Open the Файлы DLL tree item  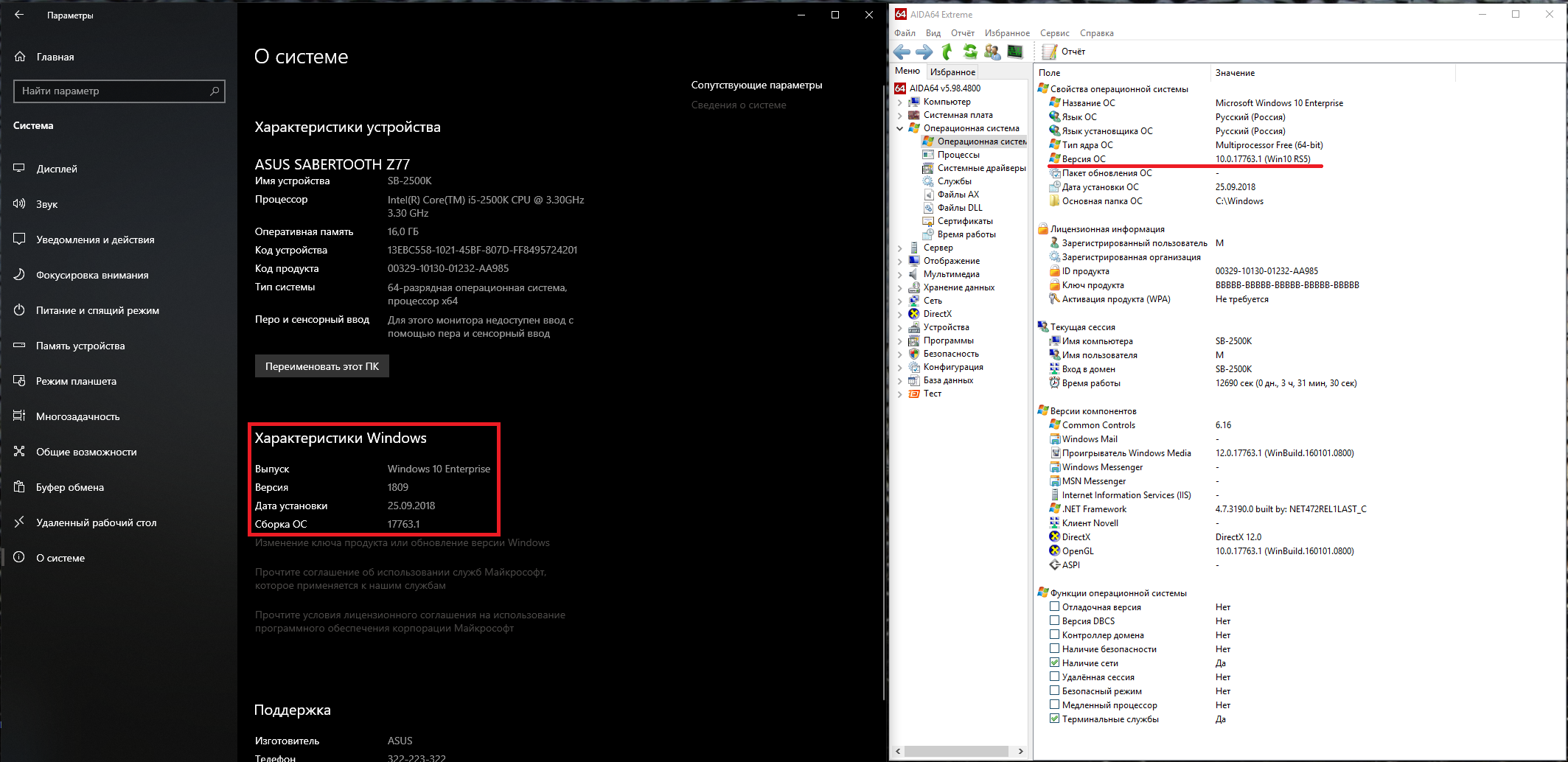click(960, 208)
